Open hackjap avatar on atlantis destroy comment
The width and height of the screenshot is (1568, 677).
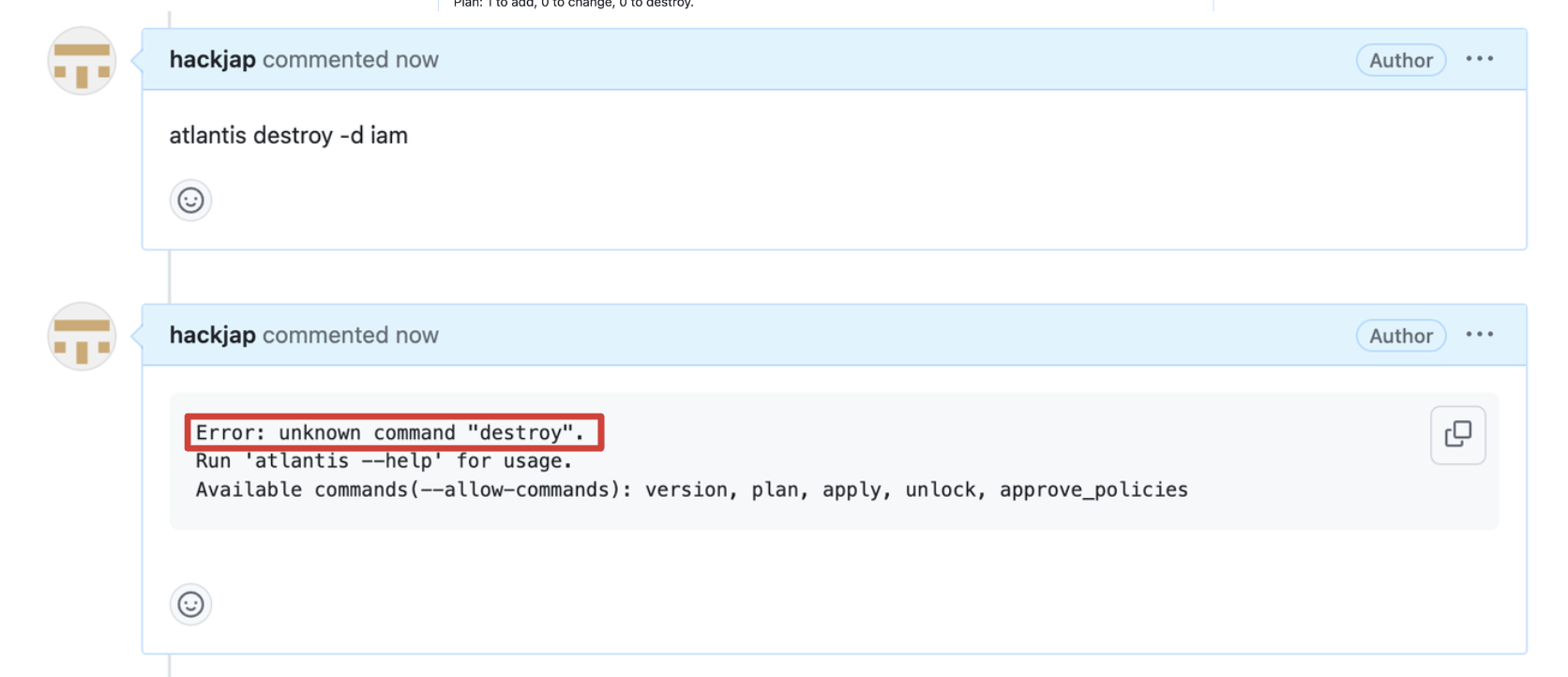tap(82, 61)
